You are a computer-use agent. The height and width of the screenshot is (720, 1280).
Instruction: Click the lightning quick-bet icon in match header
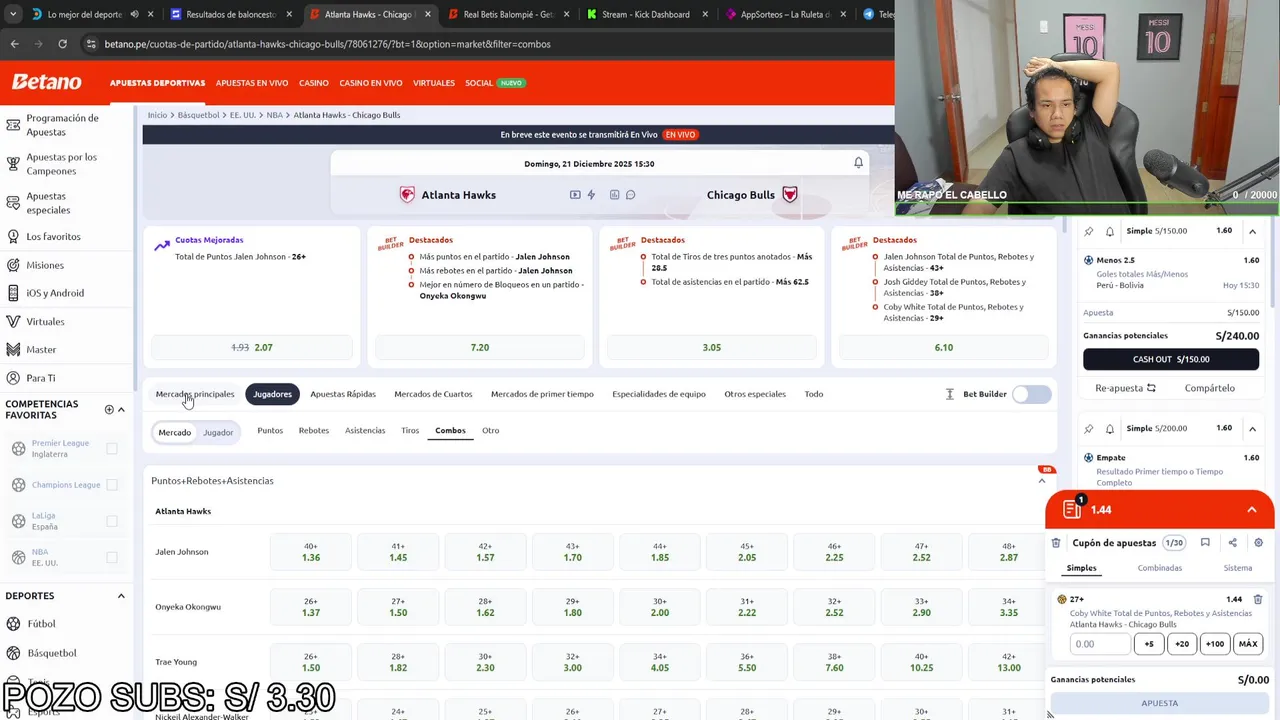point(591,195)
